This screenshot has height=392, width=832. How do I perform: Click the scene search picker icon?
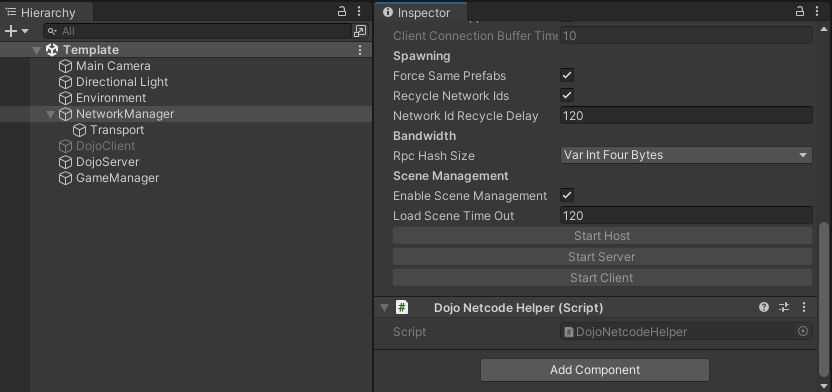[x=360, y=31]
